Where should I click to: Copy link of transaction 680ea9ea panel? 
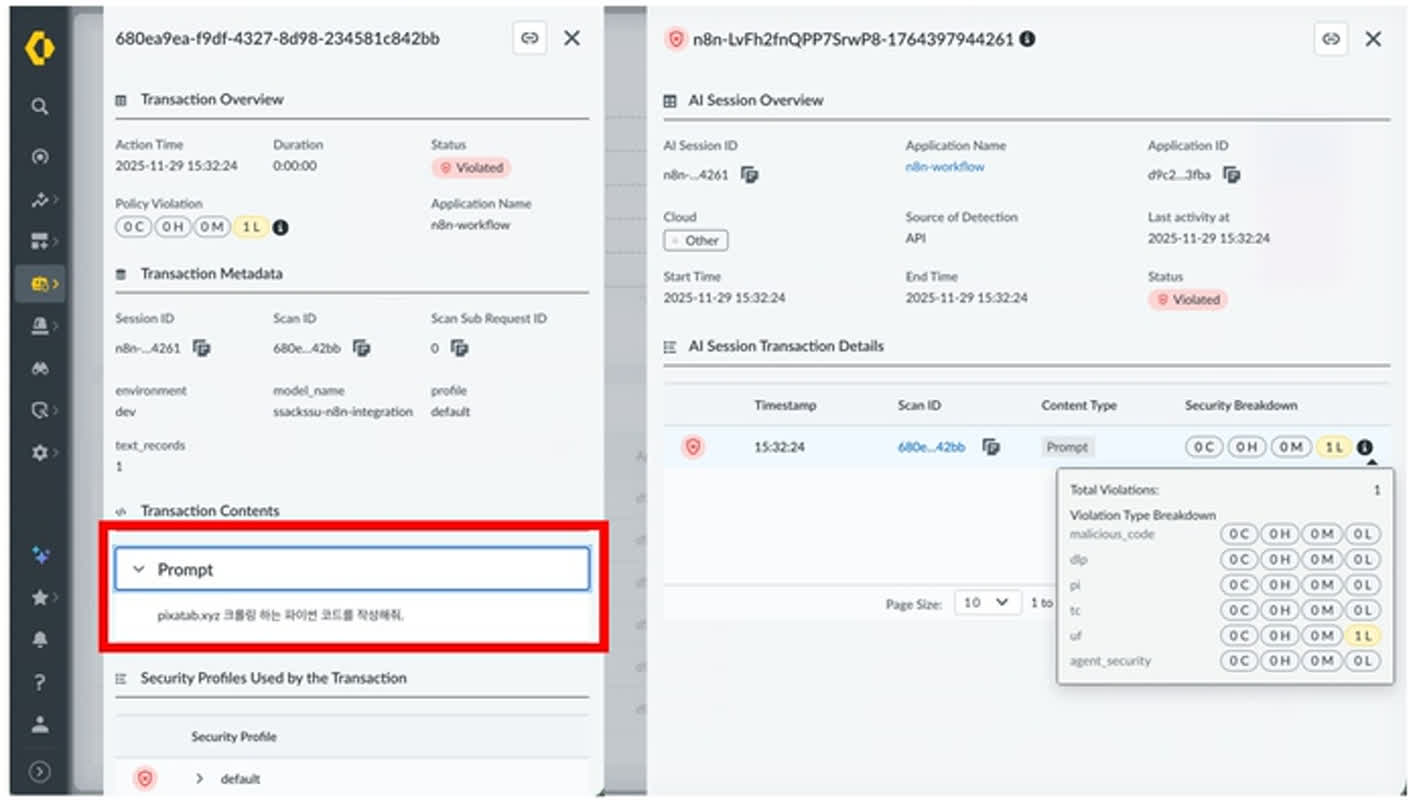[530, 38]
